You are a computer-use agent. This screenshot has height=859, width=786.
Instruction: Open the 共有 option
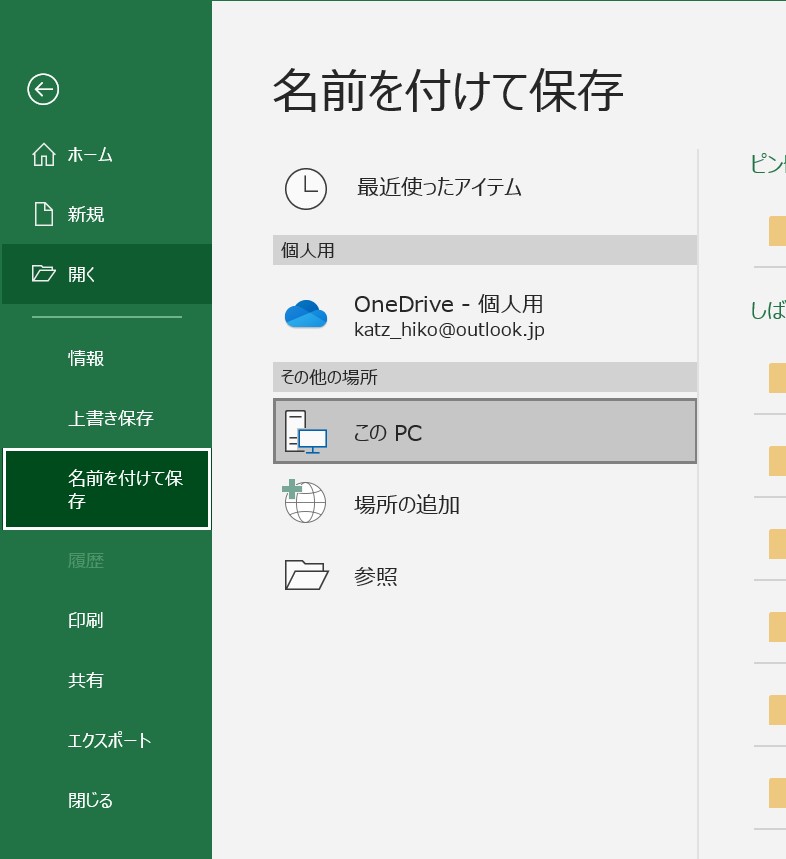point(107,680)
